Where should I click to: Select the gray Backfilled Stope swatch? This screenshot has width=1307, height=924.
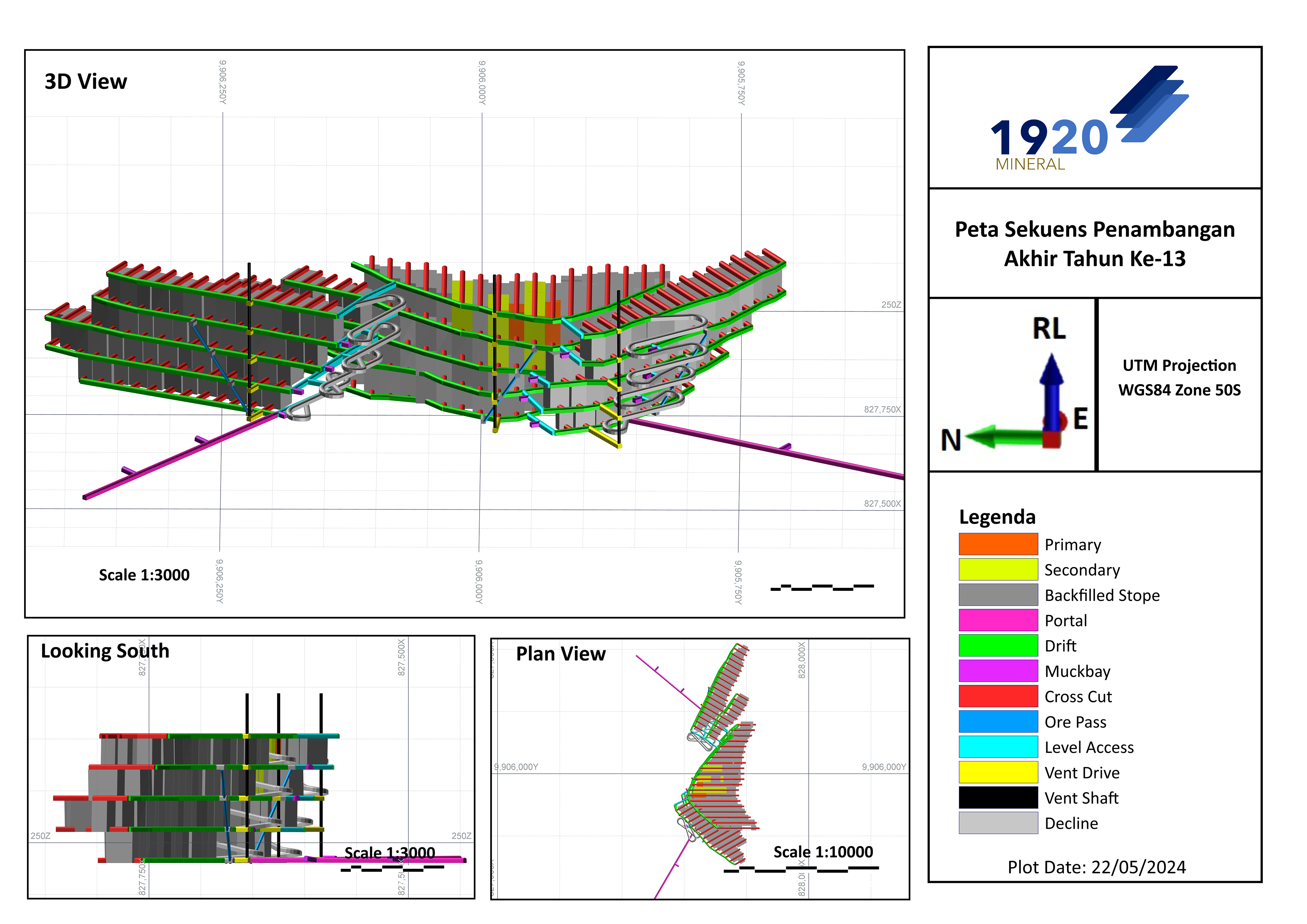coord(998,595)
